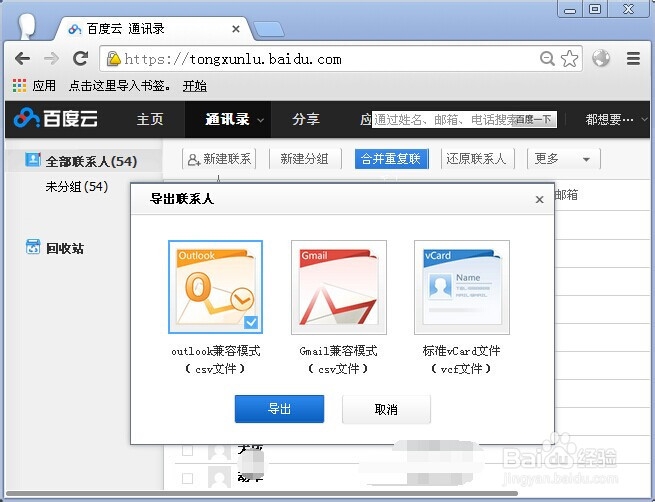Select the Gmail export format thumbnail
This screenshot has width=655, height=502.
coord(339,287)
